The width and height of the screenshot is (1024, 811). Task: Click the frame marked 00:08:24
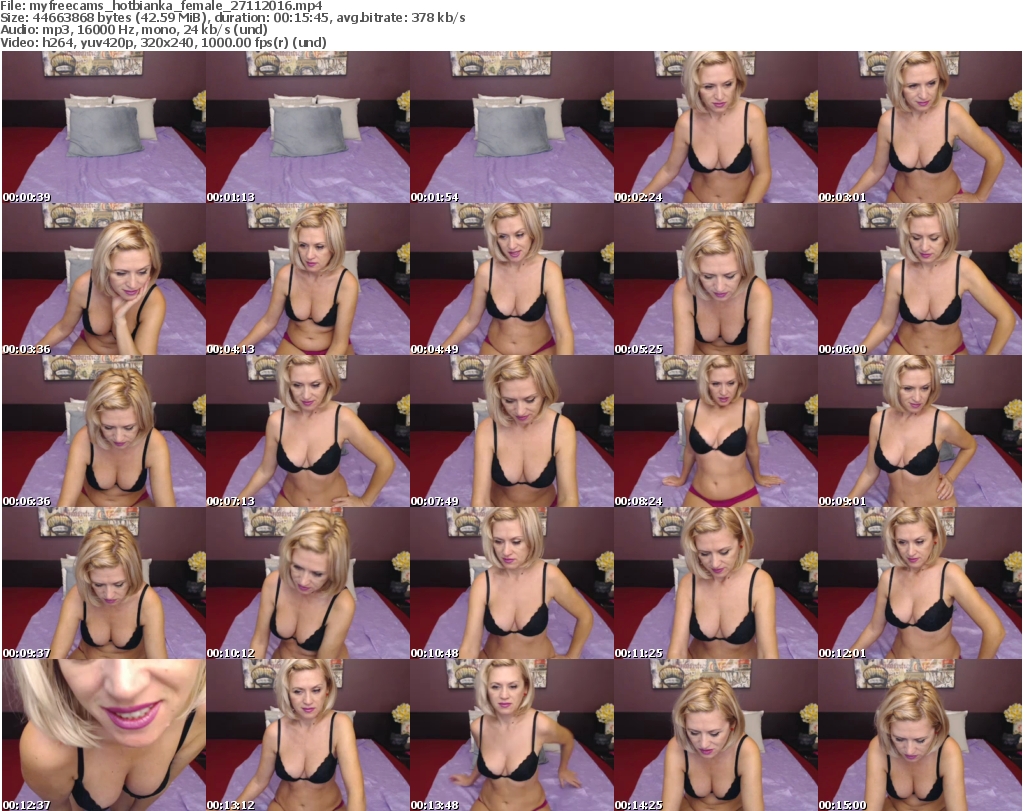(x=715, y=432)
